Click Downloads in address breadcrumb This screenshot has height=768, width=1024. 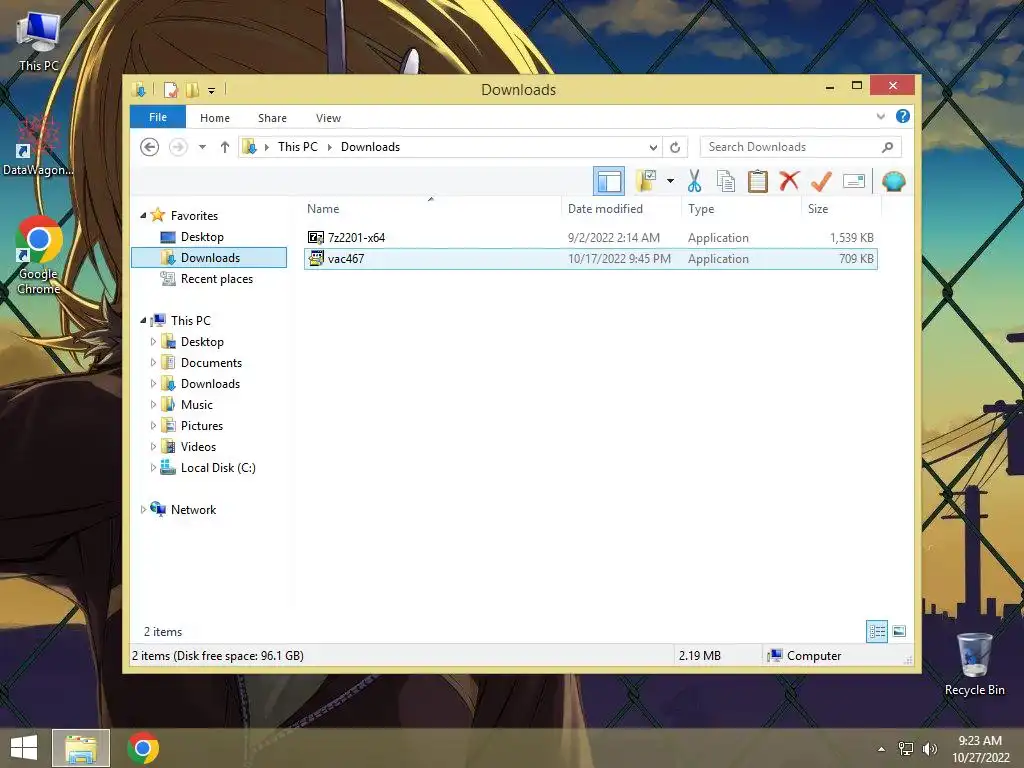pos(370,147)
